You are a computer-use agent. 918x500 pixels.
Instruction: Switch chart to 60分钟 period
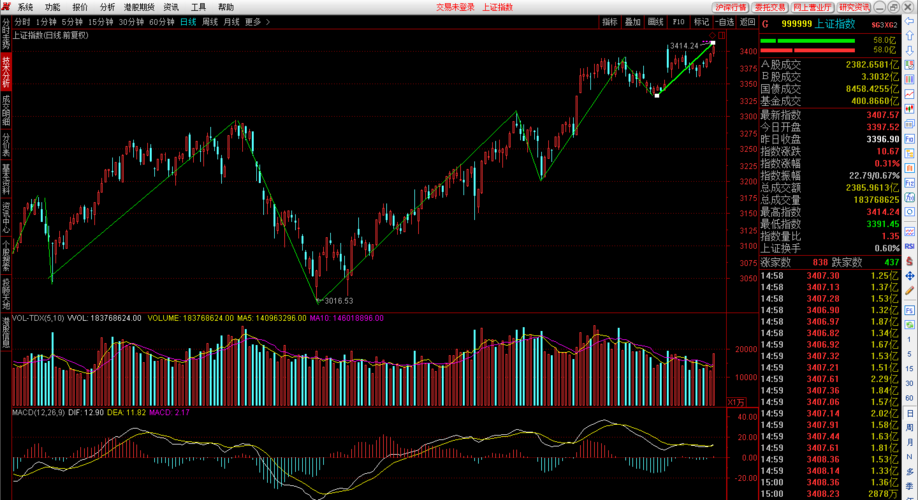[x=162, y=22]
